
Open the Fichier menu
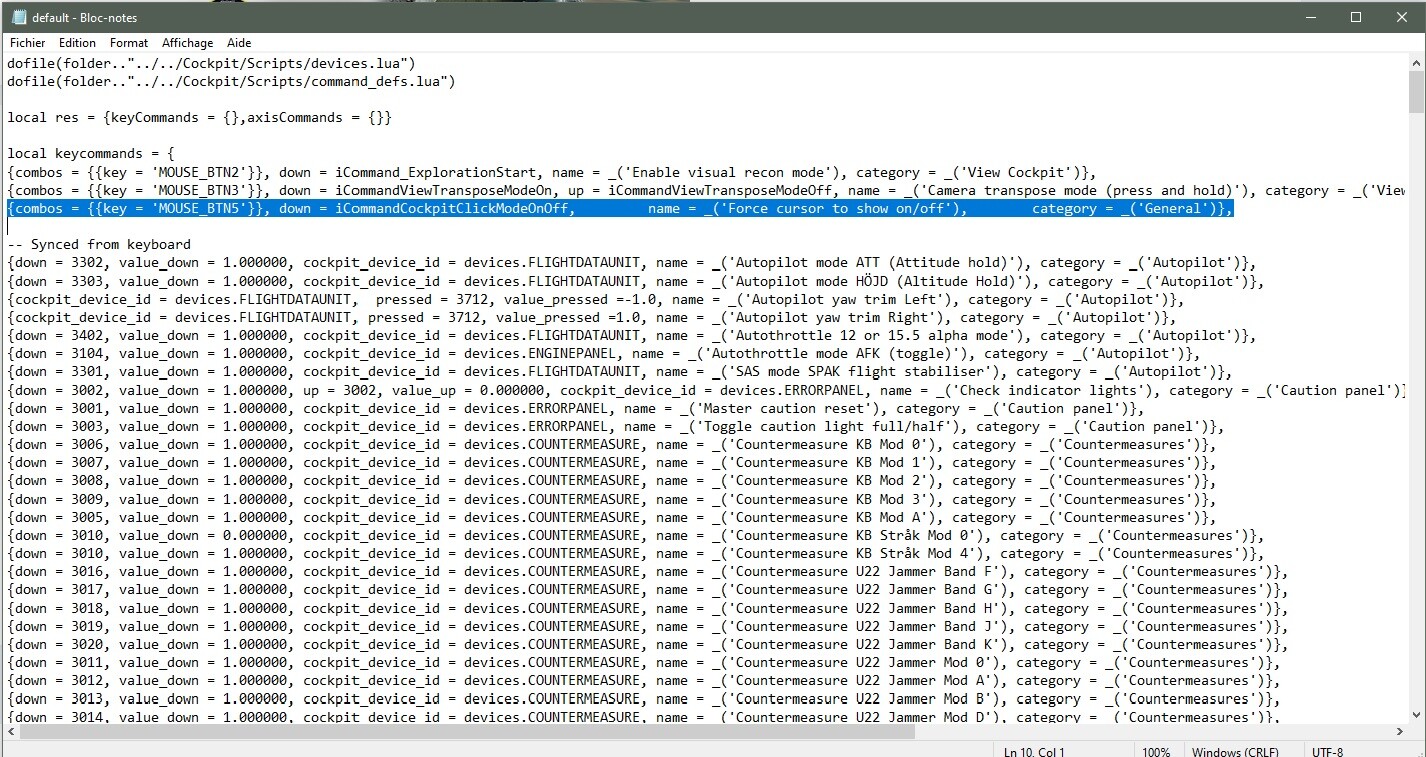[x=27, y=43]
